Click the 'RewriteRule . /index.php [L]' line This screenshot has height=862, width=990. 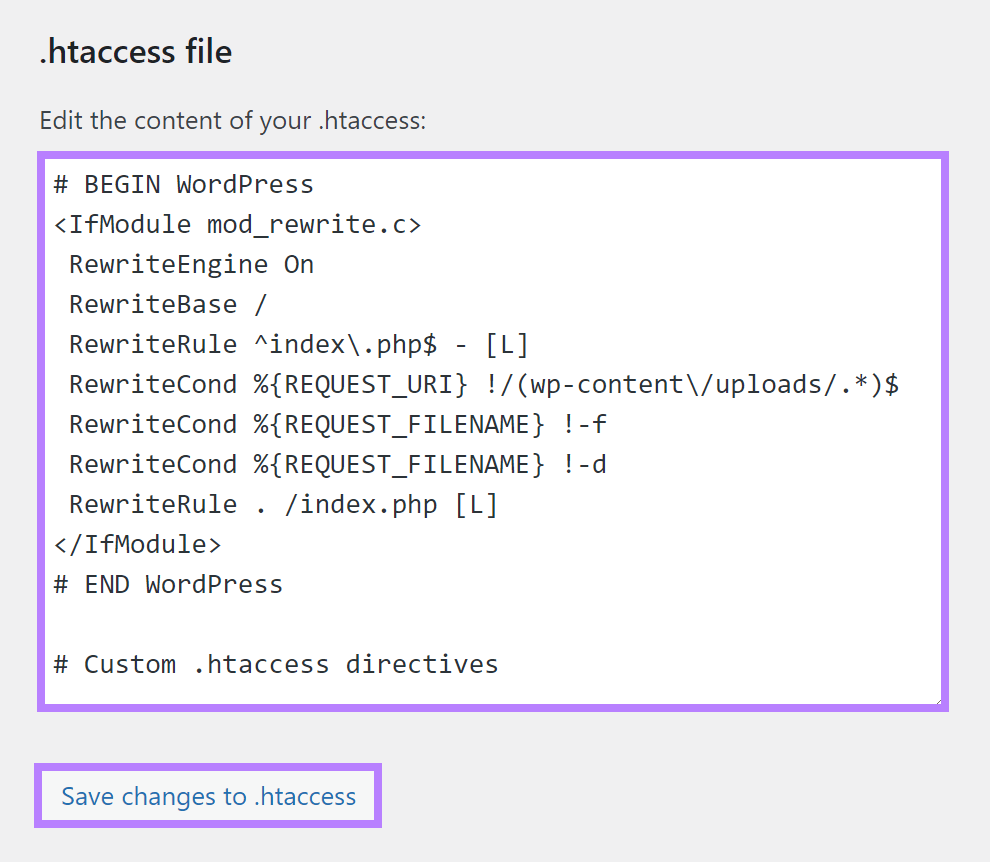click(x=283, y=505)
